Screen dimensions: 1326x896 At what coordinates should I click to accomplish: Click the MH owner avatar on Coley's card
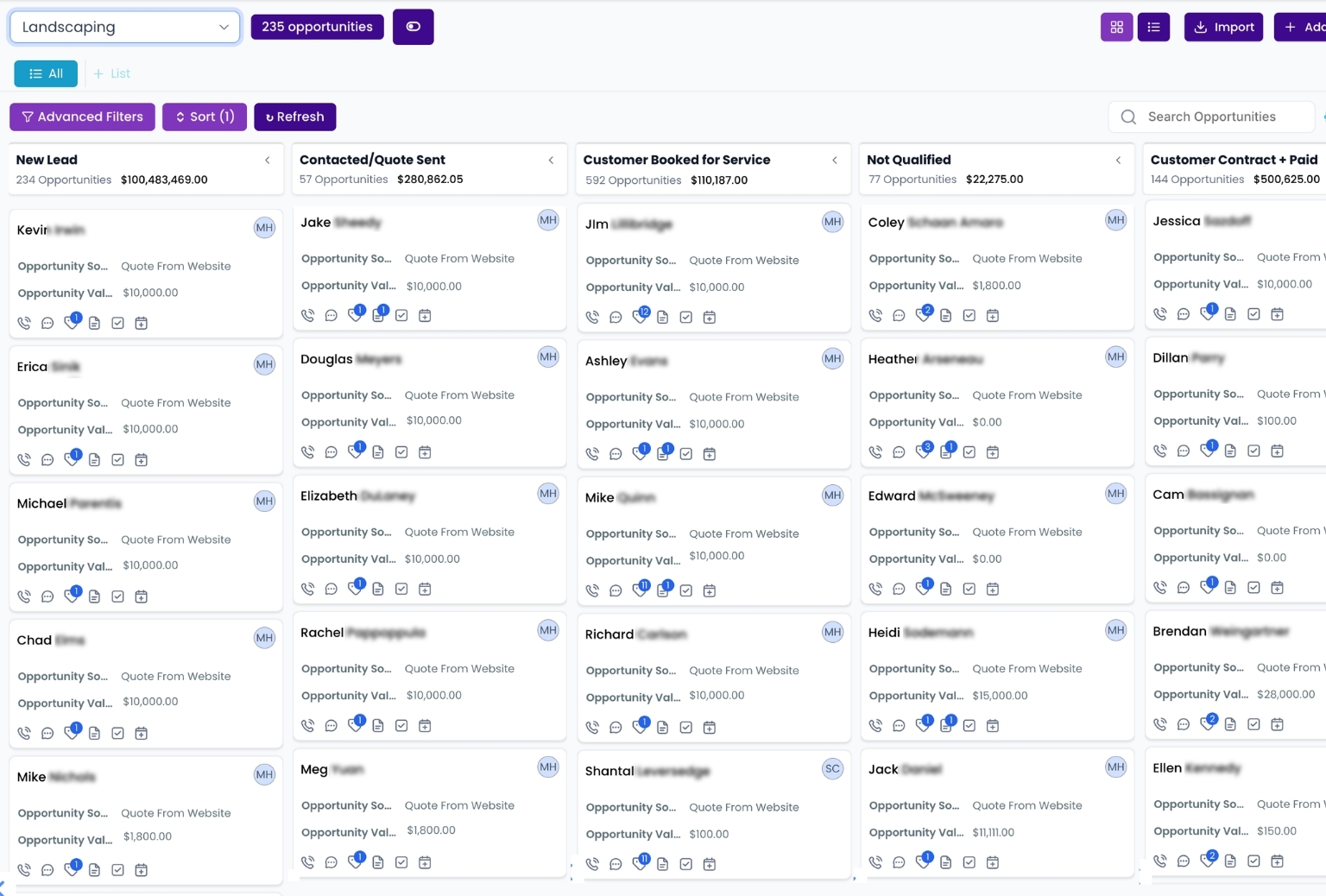1115,220
